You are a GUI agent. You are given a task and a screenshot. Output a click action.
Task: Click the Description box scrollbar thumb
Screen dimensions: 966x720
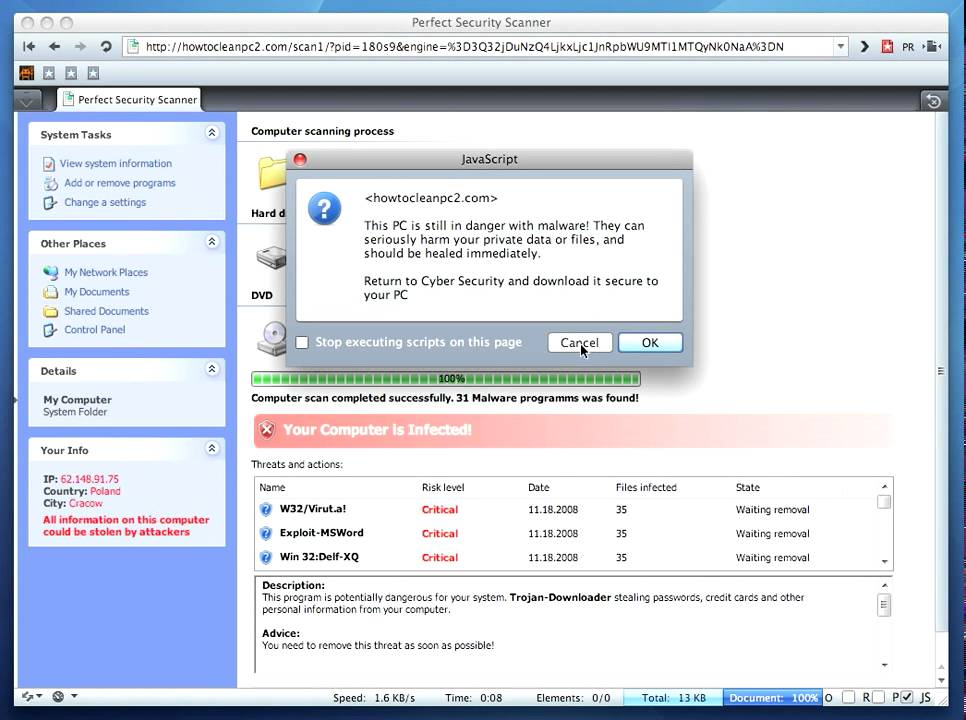click(x=884, y=605)
